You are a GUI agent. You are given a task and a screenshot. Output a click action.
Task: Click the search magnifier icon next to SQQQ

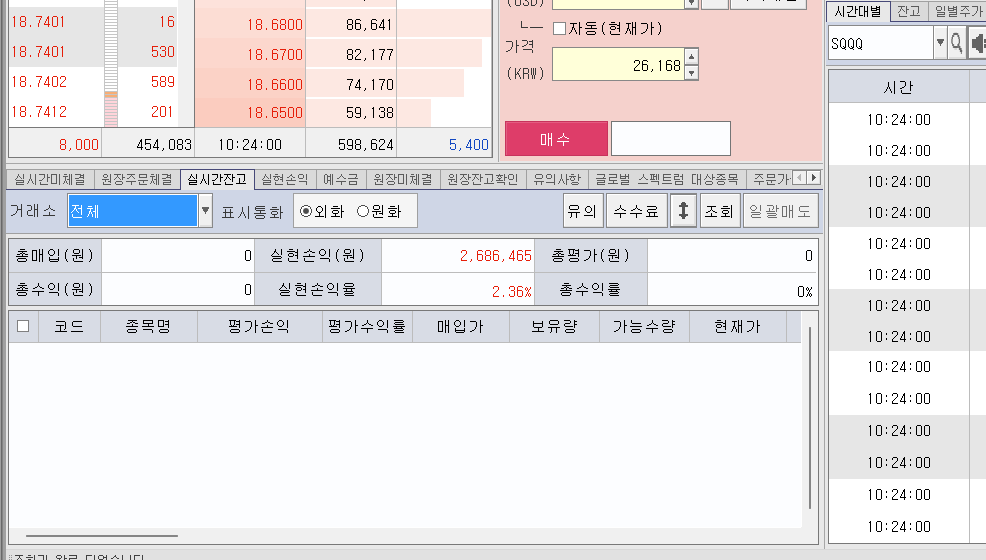pyautogui.click(x=956, y=43)
